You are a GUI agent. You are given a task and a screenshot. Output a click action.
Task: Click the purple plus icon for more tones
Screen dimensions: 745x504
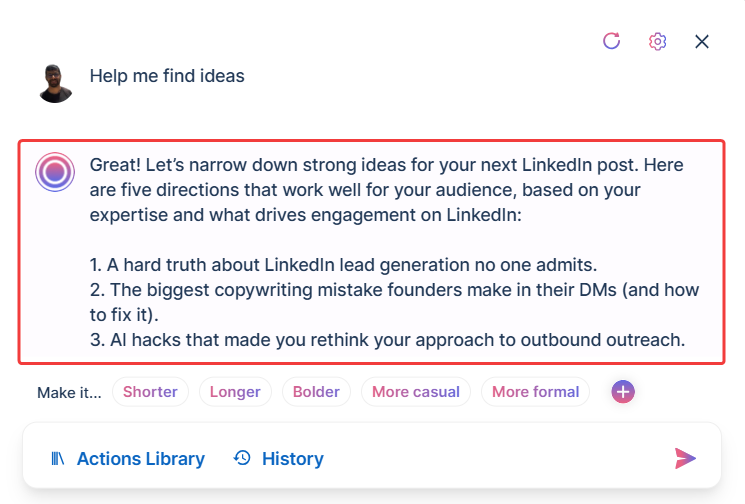[623, 392]
